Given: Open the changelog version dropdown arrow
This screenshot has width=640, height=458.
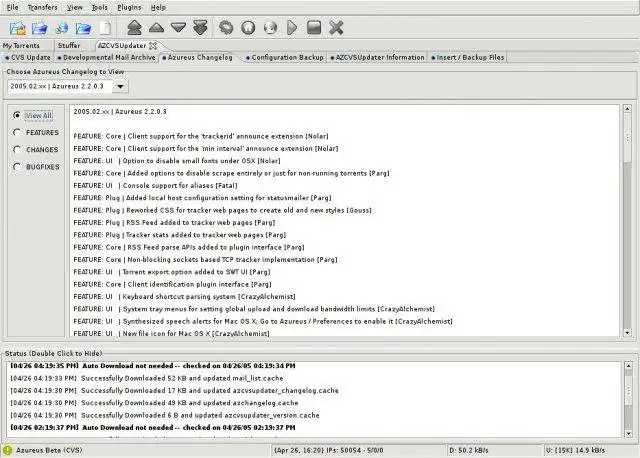Looking at the screenshot, I should tap(120, 87).
